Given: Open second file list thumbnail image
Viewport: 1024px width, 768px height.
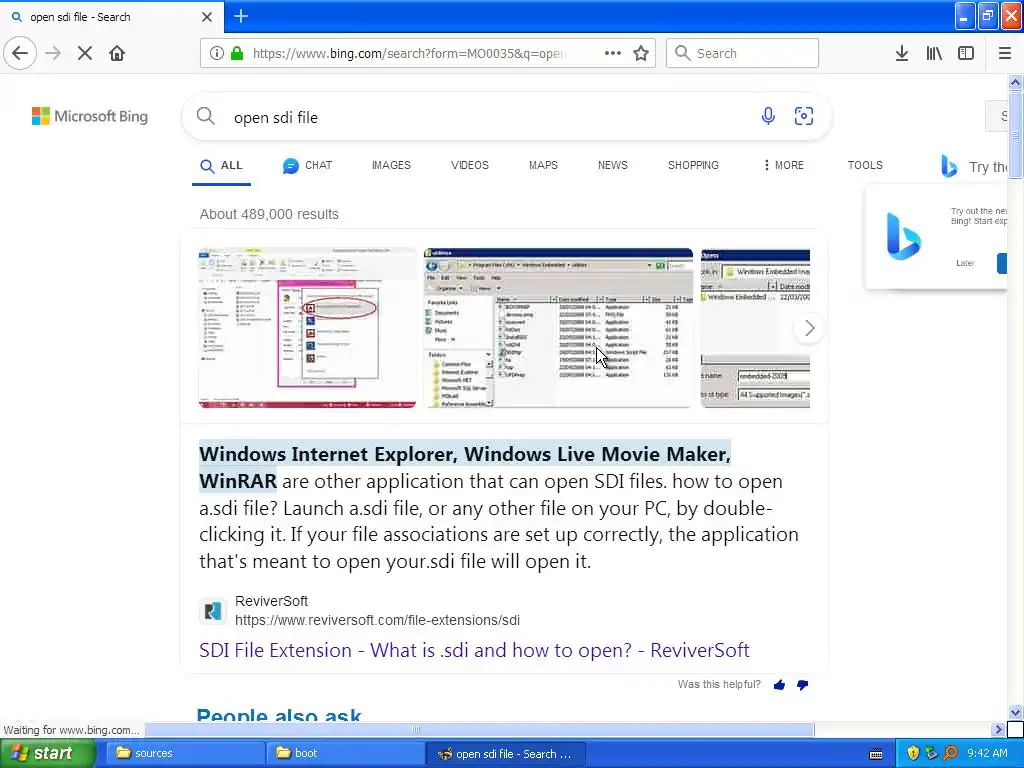Looking at the screenshot, I should coord(558,328).
